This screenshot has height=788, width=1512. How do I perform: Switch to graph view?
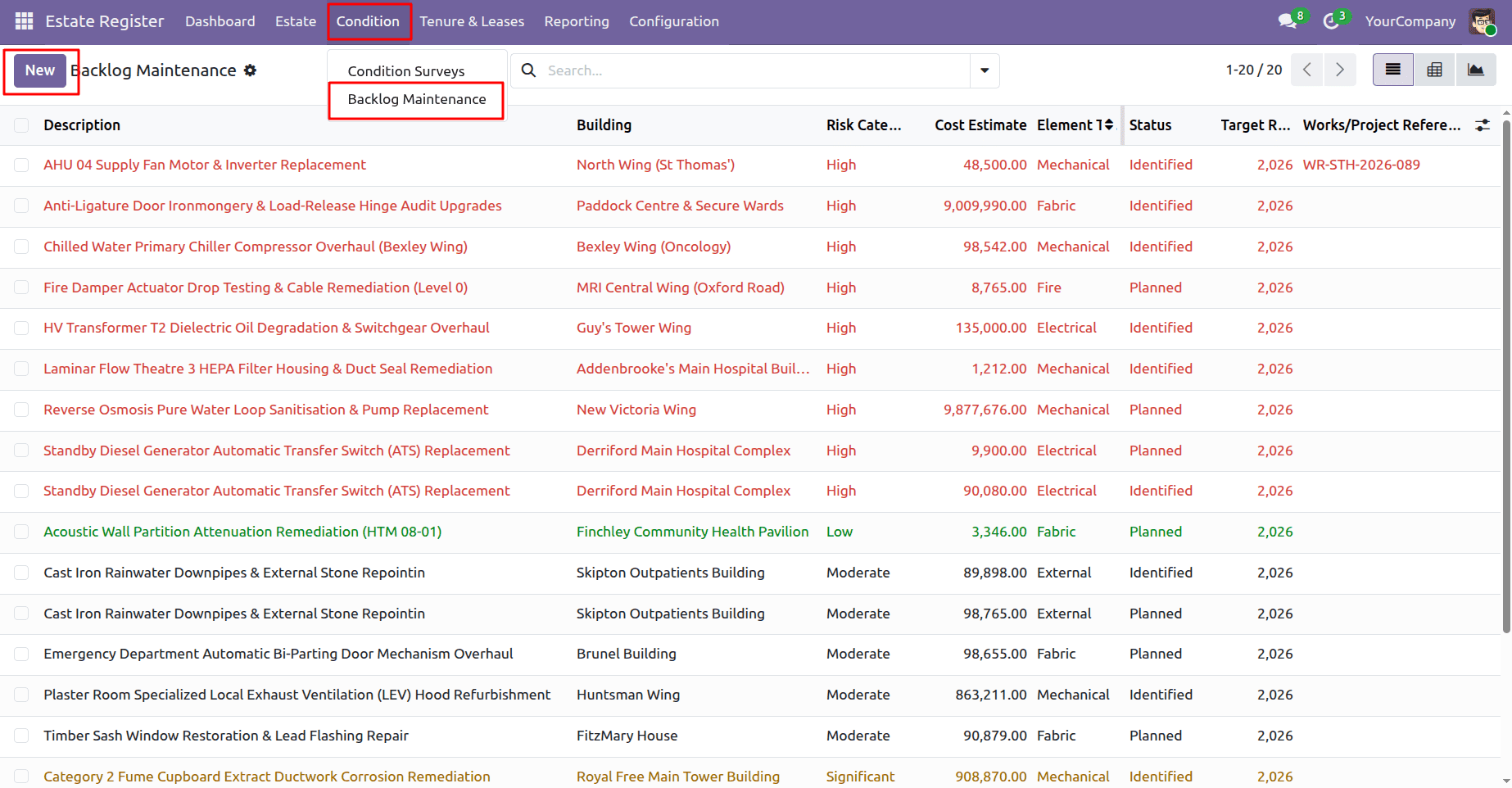1475,70
